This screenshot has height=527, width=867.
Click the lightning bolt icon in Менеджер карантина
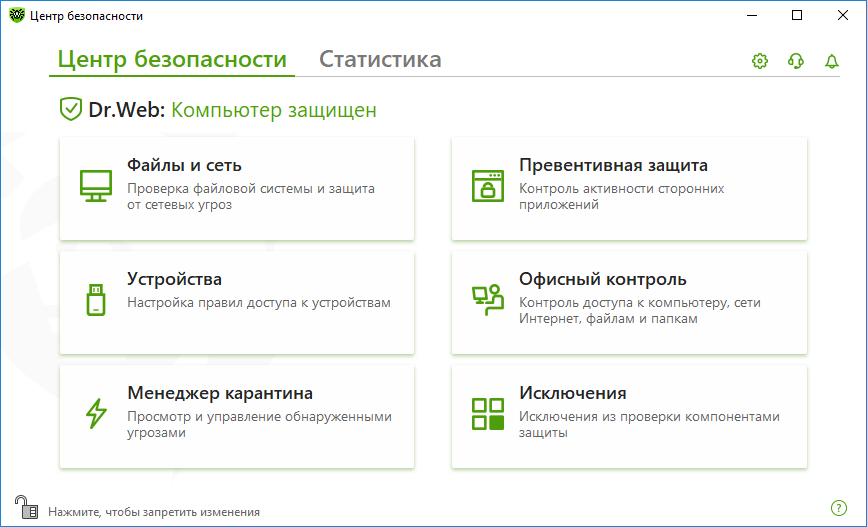coord(96,414)
